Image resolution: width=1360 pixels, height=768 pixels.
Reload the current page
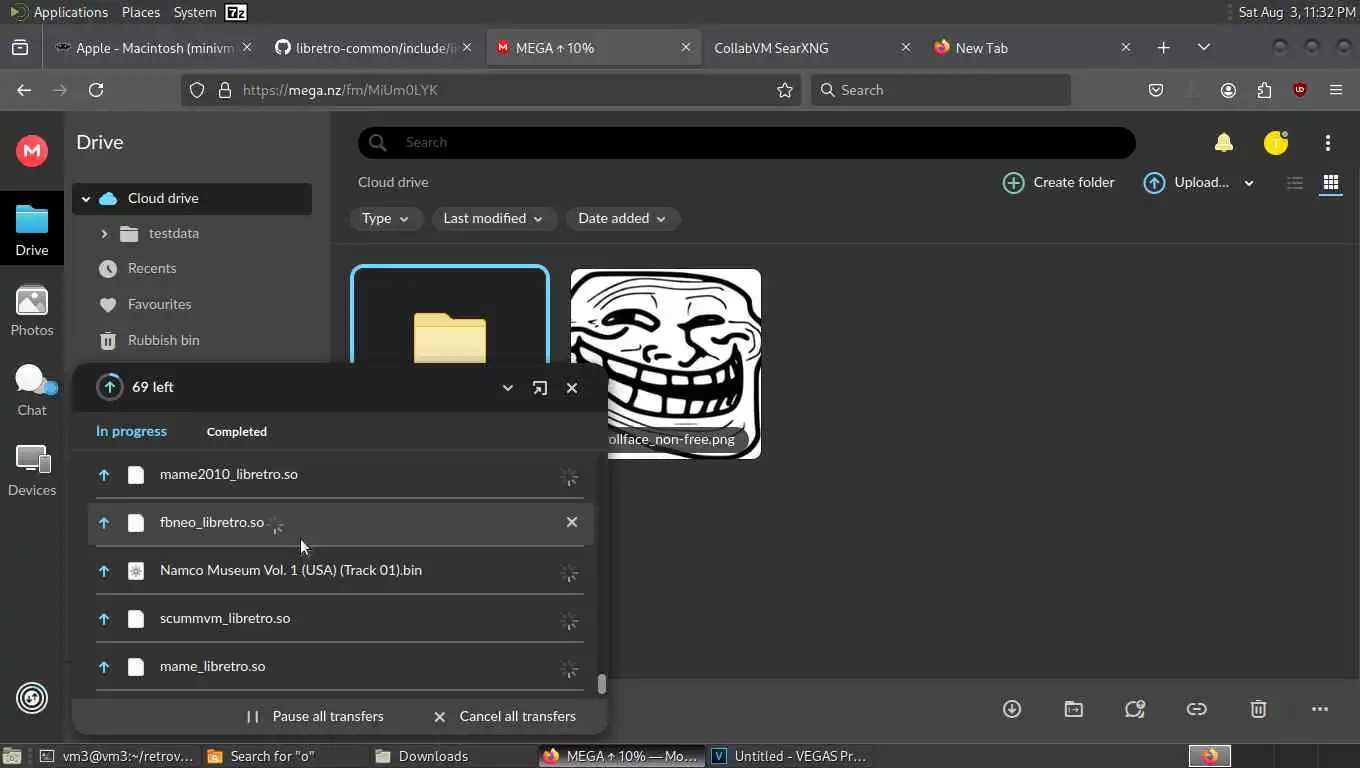click(96, 90)
